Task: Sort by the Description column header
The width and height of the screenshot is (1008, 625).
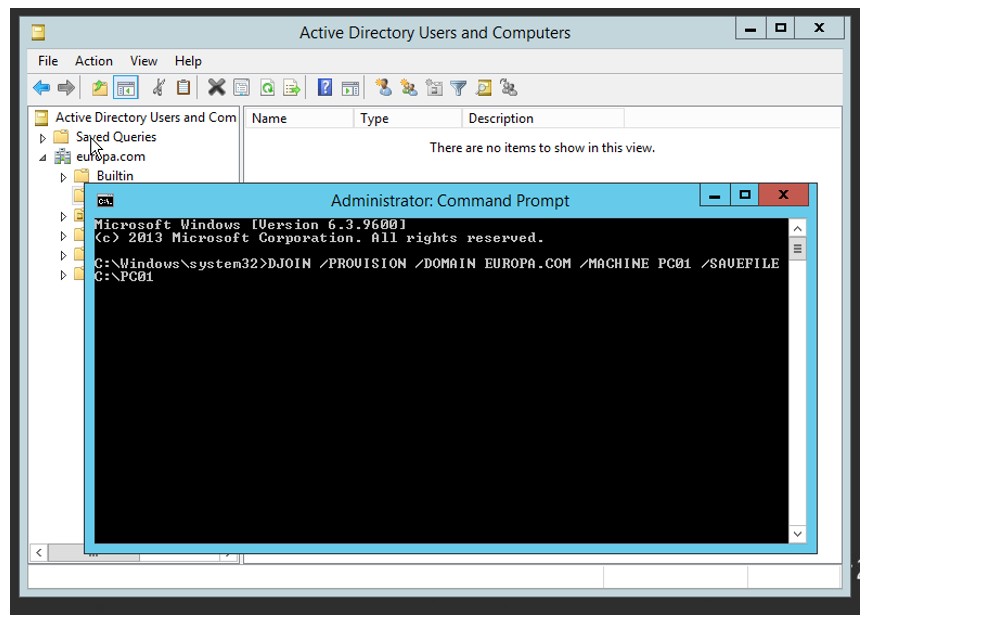Action: 543,118
